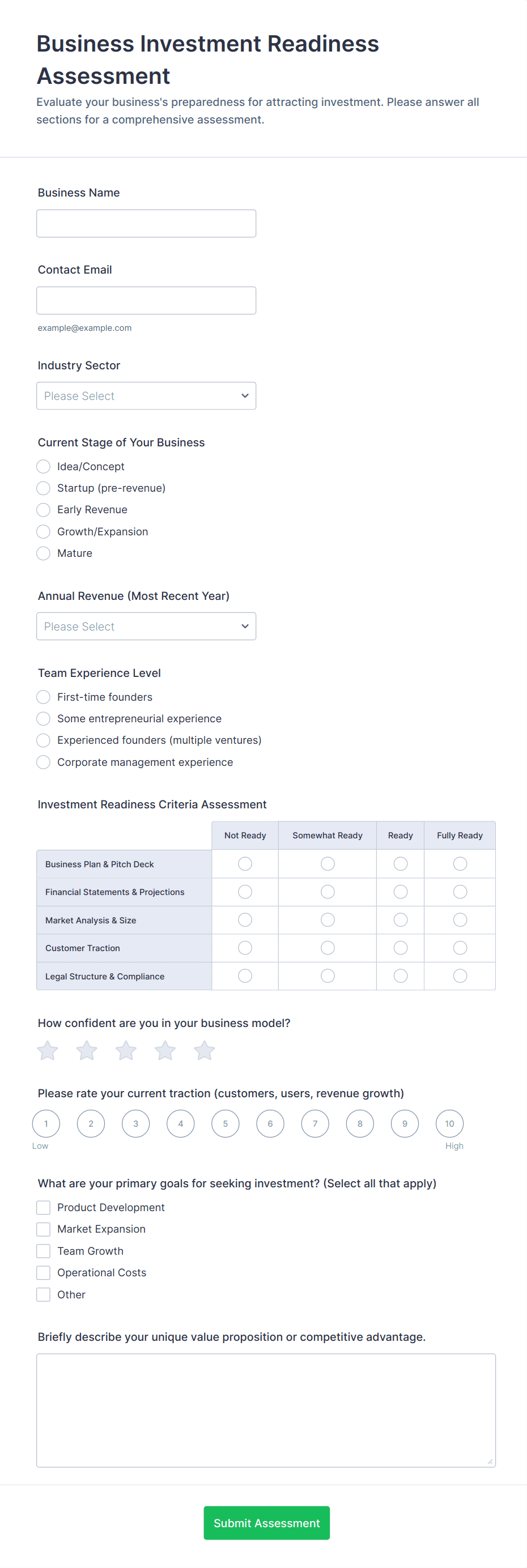527x1568 pixels.
Task: Focus the Business Name field
Action: pyautogui.click(x=146, y=223)
